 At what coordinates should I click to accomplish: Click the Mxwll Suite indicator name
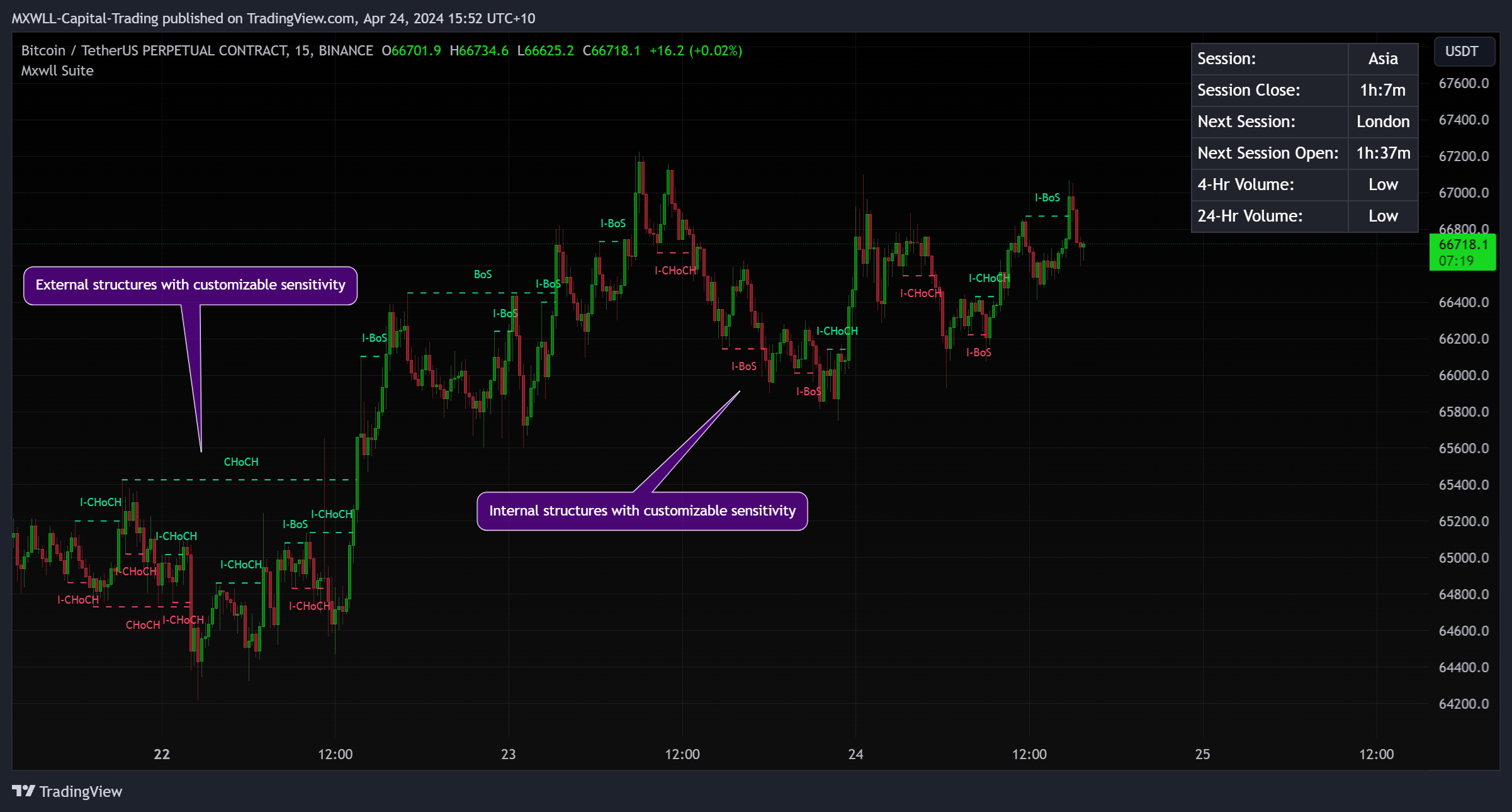[57, 70]
